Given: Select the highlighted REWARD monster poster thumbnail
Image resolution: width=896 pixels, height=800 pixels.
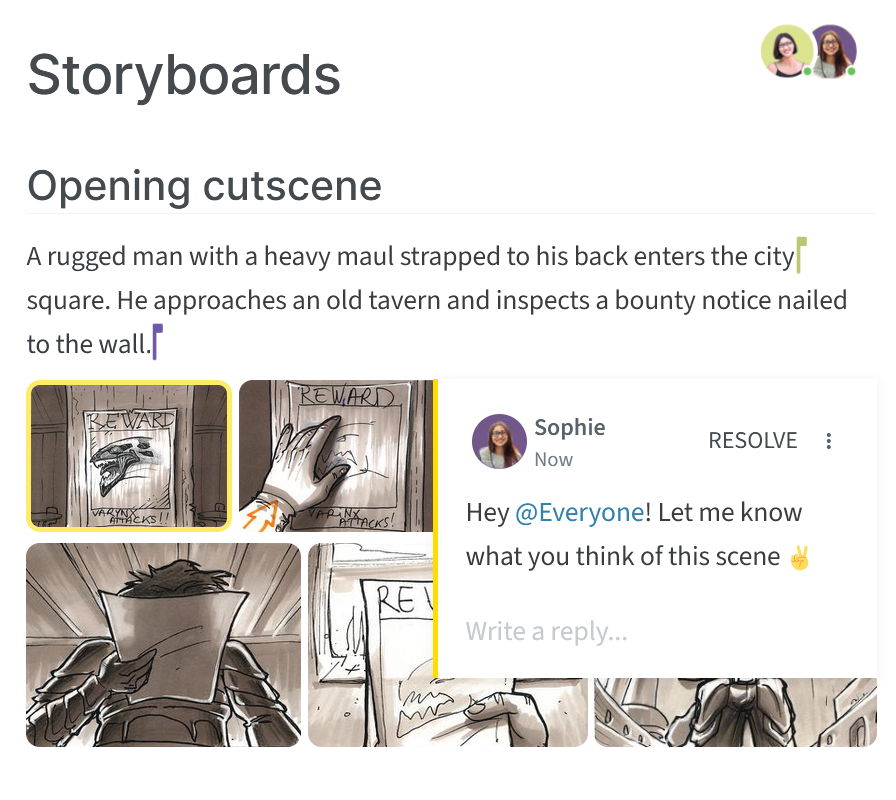Looking at the screenshot, I should click(129, 456).
